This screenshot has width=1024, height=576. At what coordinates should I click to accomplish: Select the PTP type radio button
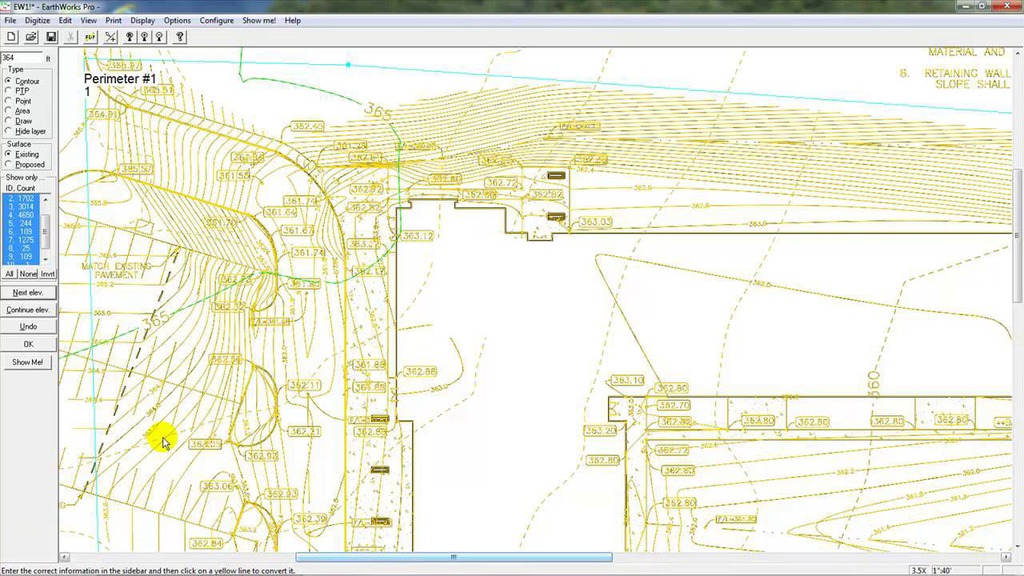click(9, 91)
